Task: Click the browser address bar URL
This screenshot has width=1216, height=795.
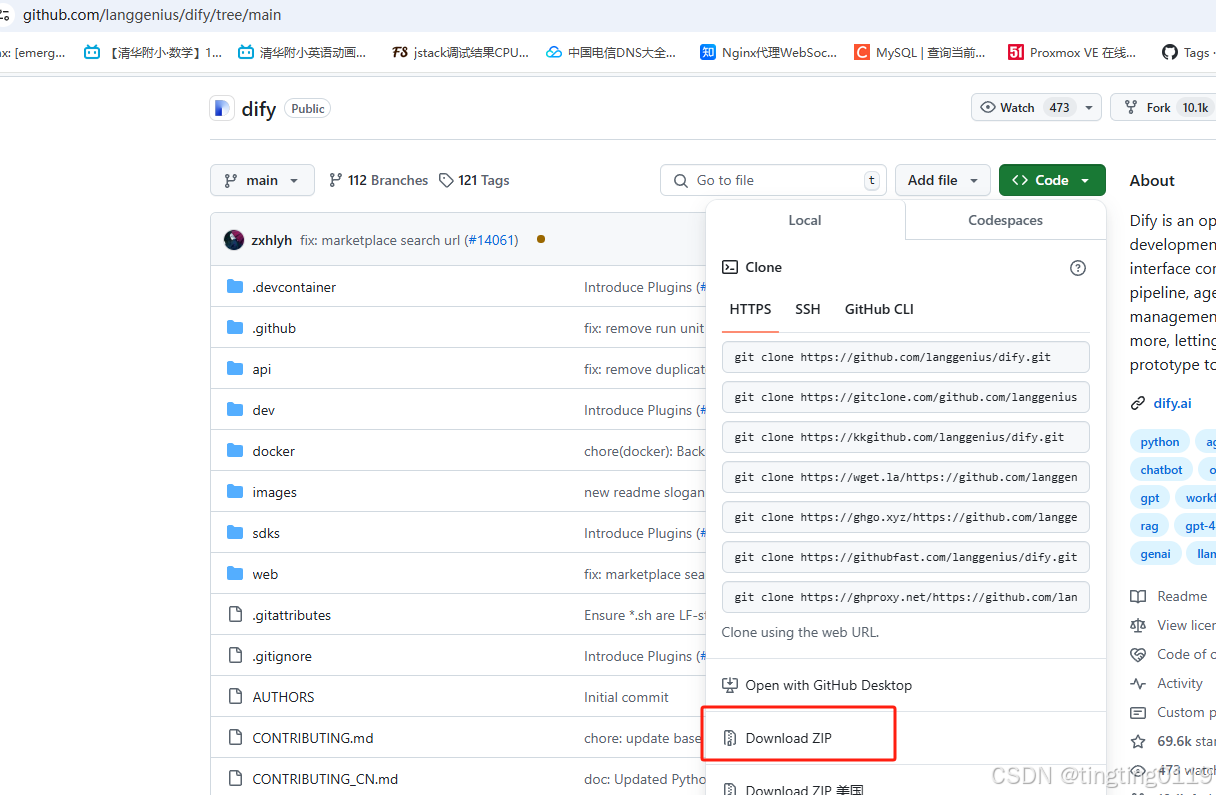Action: click(x=152, y=15)
